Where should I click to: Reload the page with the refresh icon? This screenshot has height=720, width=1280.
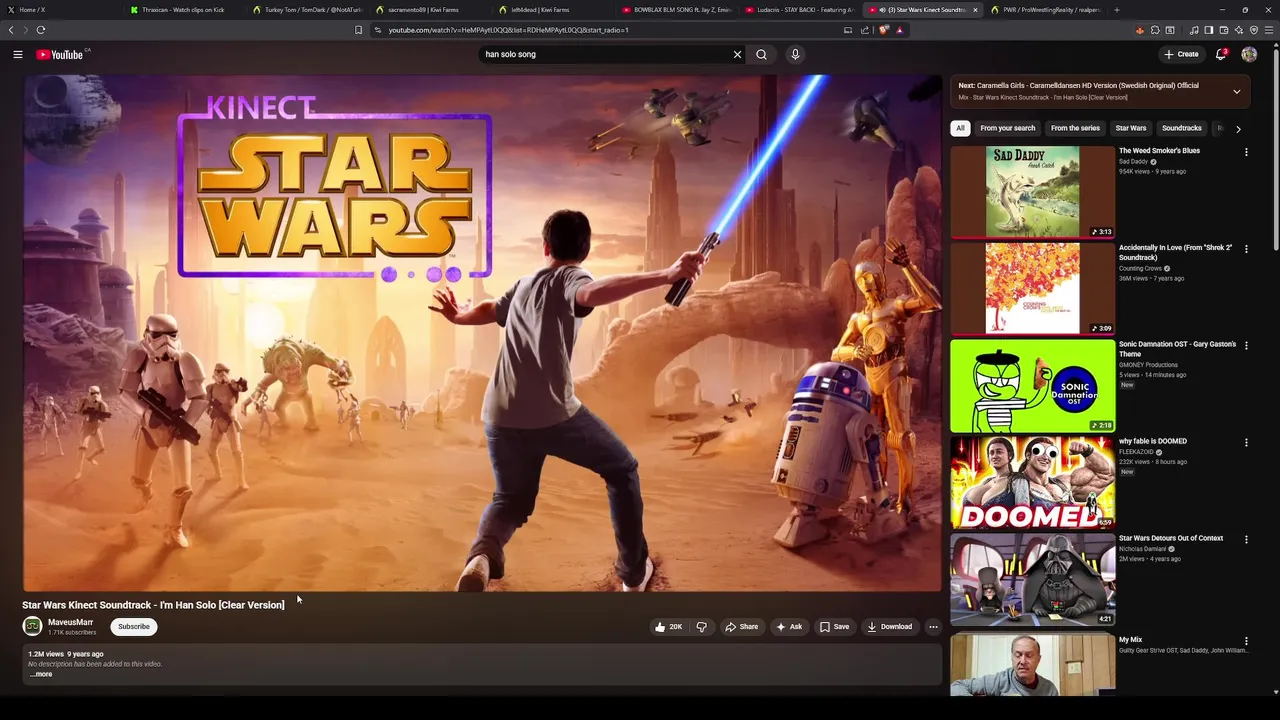(x=41, y=30)
